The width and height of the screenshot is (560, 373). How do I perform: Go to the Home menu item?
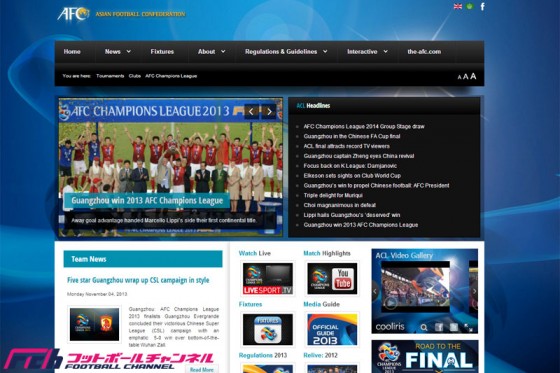[x=72, y=52]
